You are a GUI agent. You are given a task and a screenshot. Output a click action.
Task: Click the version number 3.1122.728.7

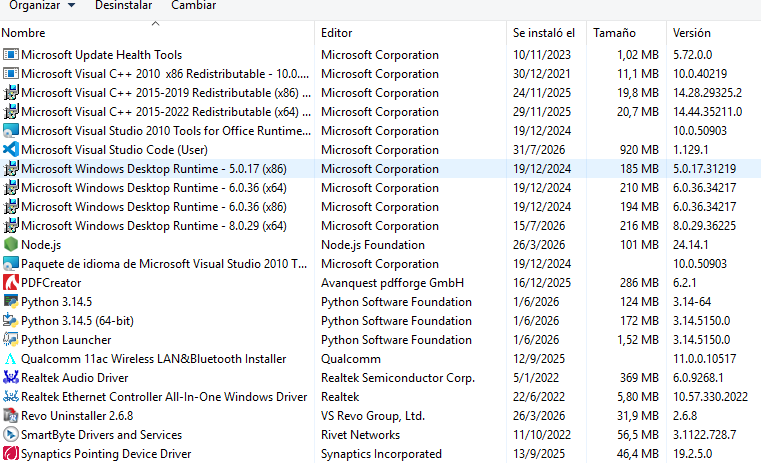(704, 434)
